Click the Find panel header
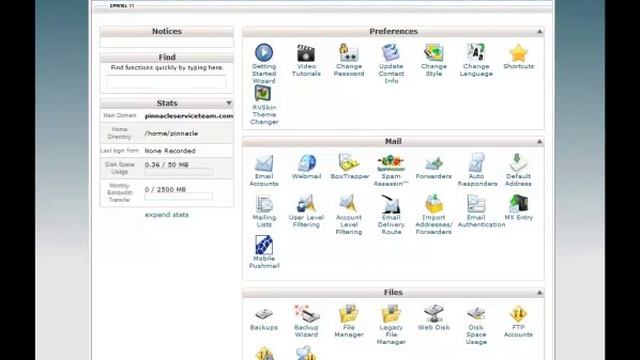 click(x=167, y=57)
